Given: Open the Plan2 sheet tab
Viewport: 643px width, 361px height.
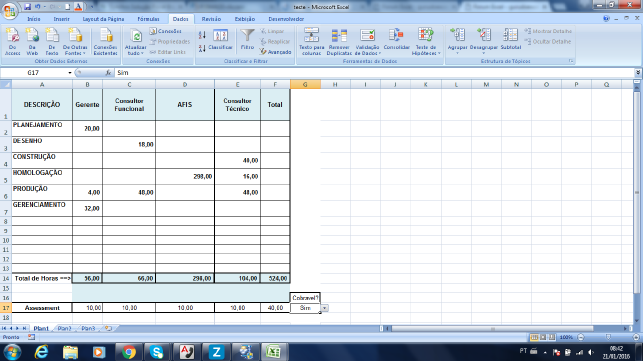Looking at the screenshot, I should point(64,328).
